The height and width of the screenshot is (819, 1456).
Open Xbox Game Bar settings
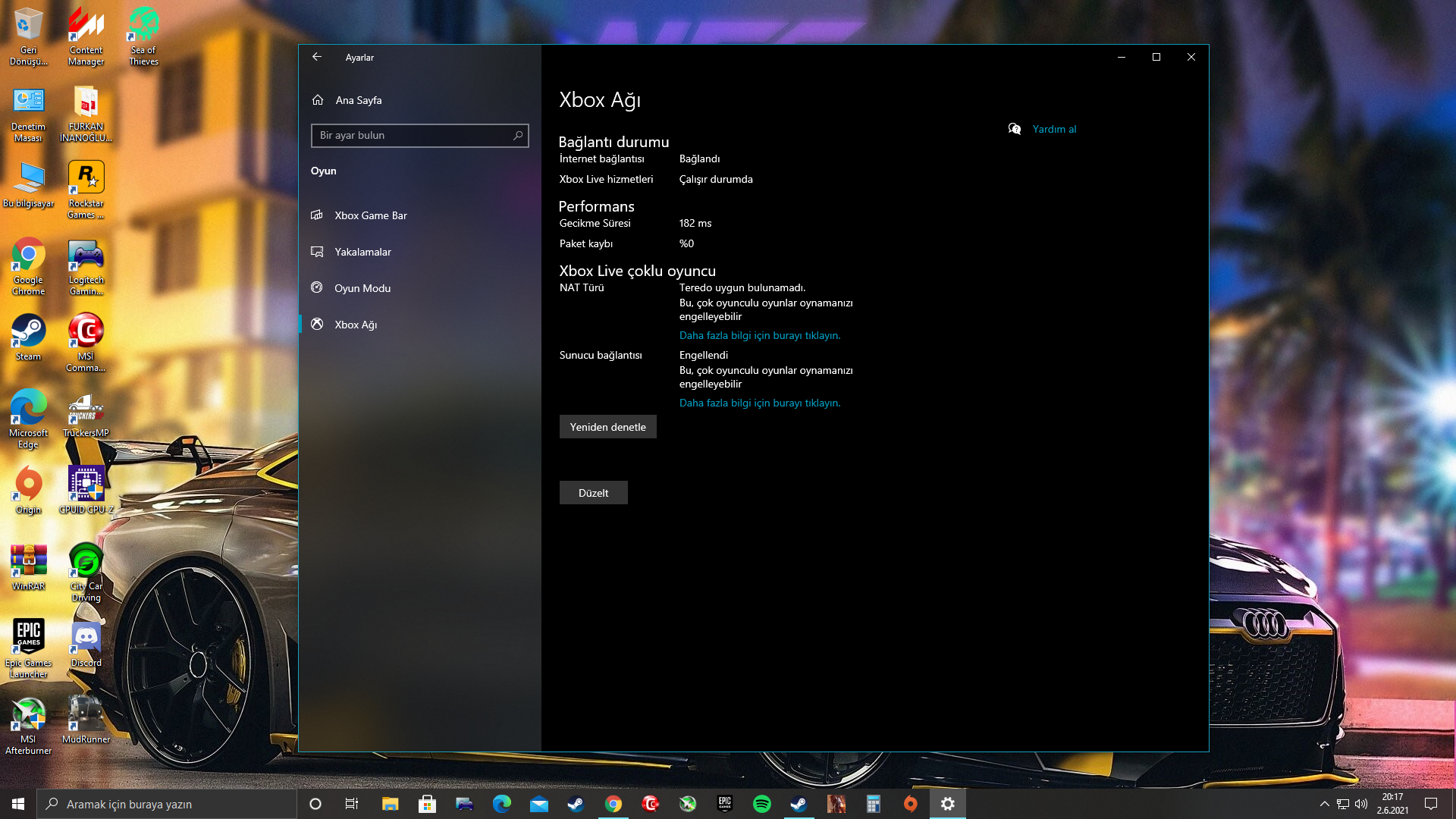pos(370,215)
